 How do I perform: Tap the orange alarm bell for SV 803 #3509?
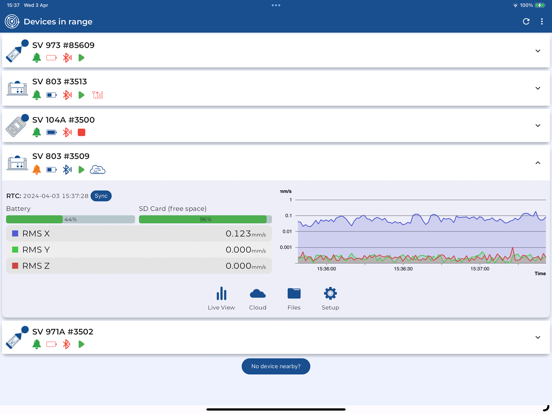tap(37, 170)
